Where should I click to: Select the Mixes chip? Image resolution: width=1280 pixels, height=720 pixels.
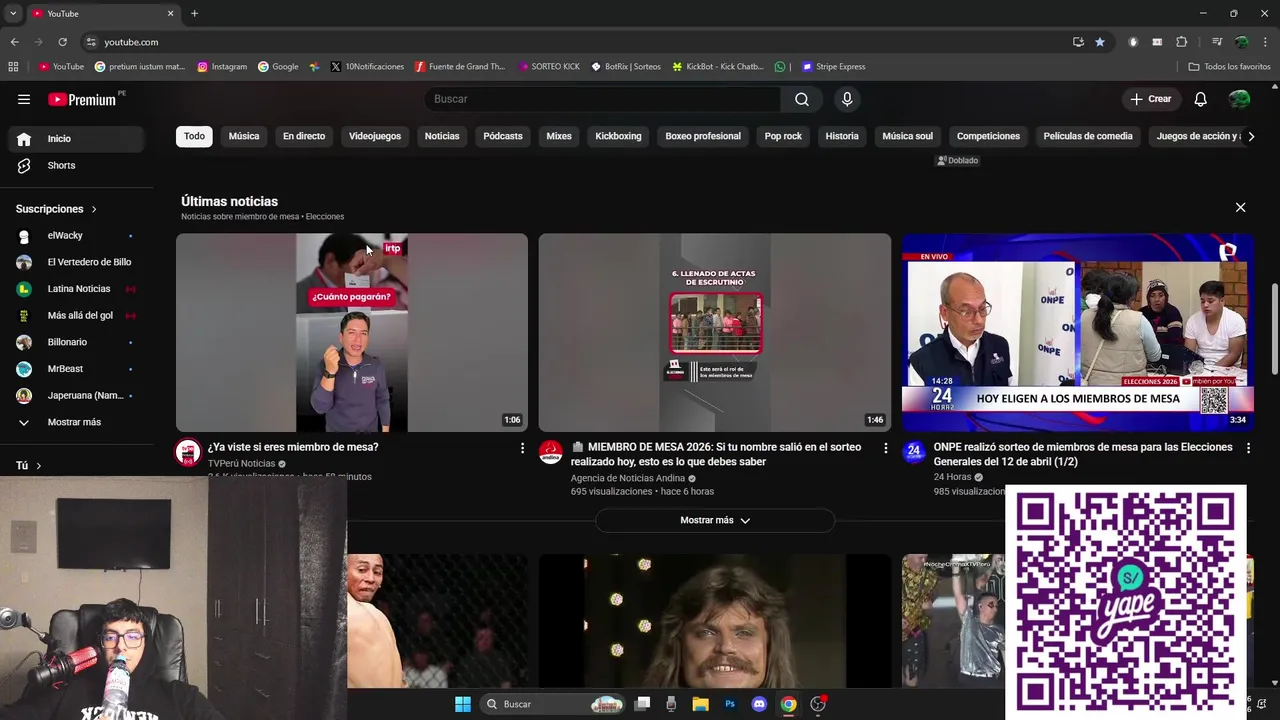[x=559, y=136]
